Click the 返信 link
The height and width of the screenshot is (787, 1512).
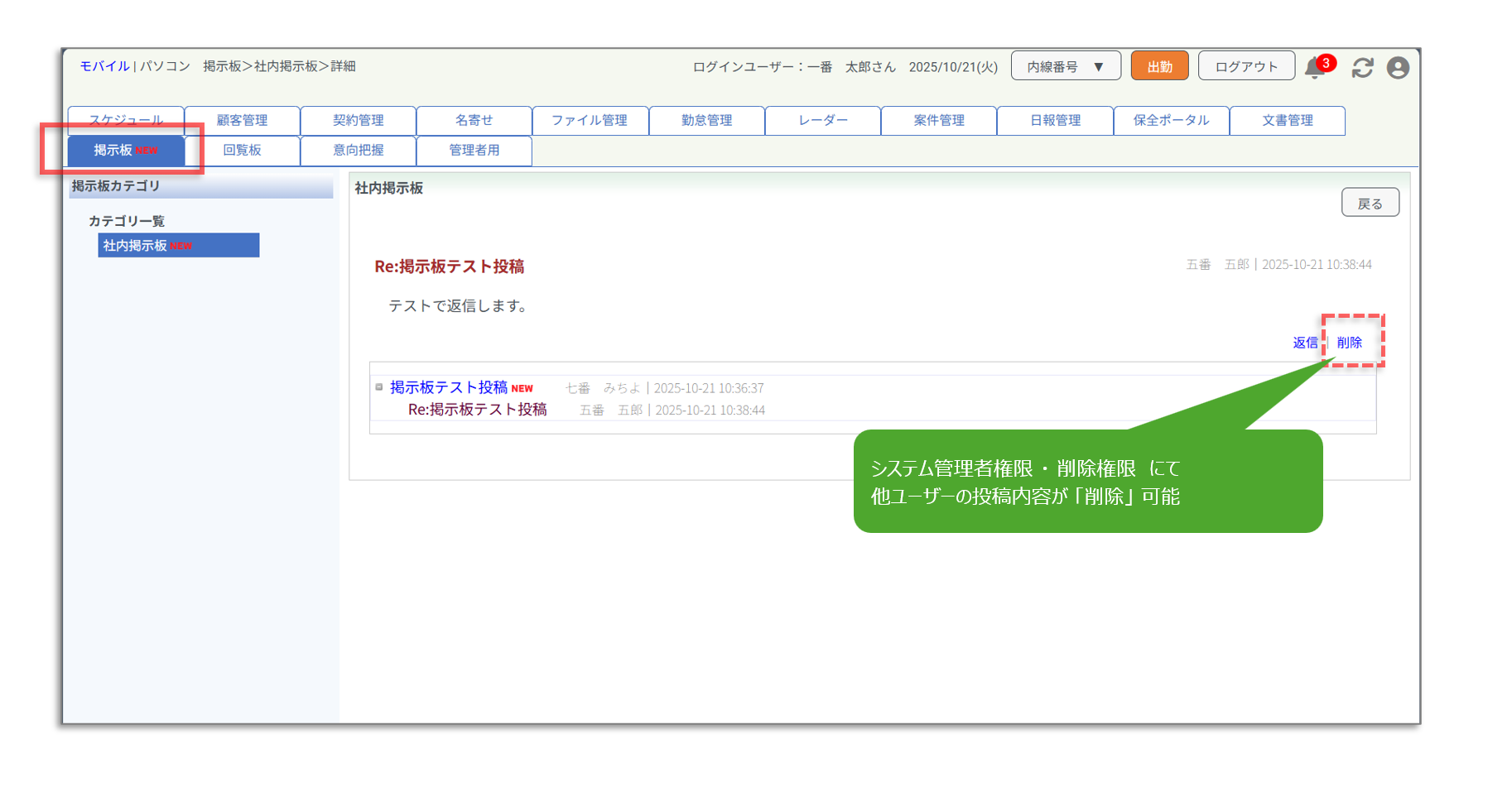pyautogui.click(x=1305, y=343)
